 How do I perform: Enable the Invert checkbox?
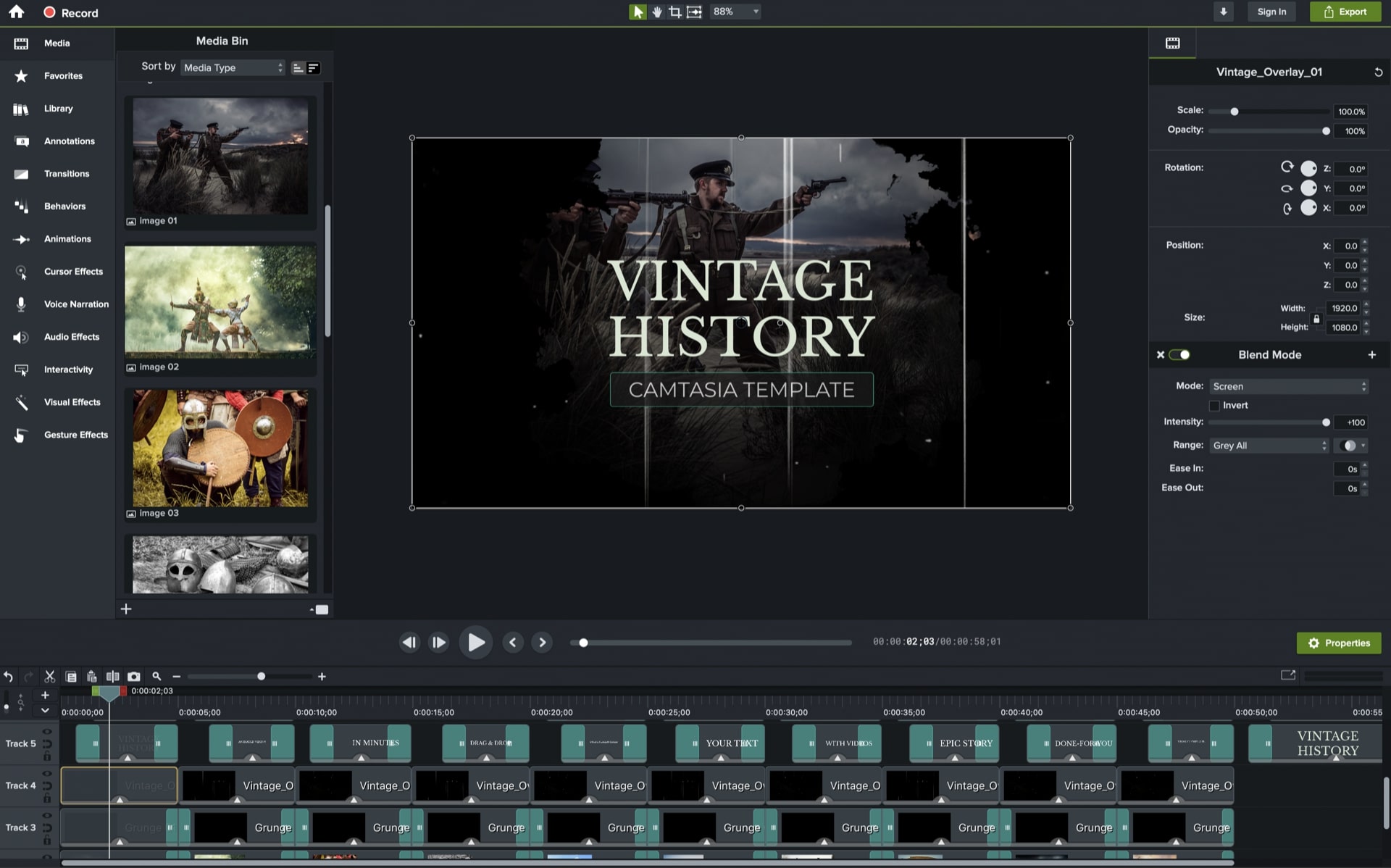[x=1215, y=406]
